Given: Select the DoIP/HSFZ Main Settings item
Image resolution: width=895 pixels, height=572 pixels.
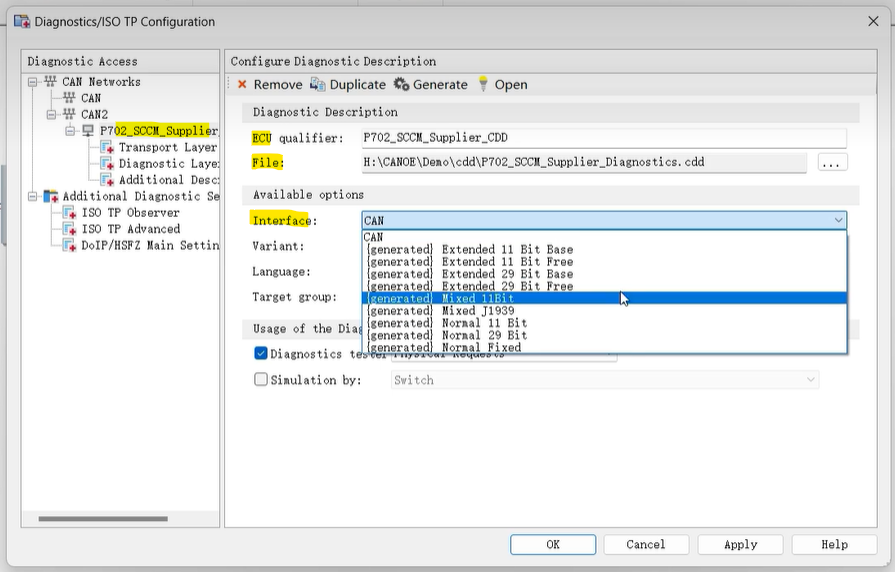Looking at the screenshot, I should click(x=150, y=245).
